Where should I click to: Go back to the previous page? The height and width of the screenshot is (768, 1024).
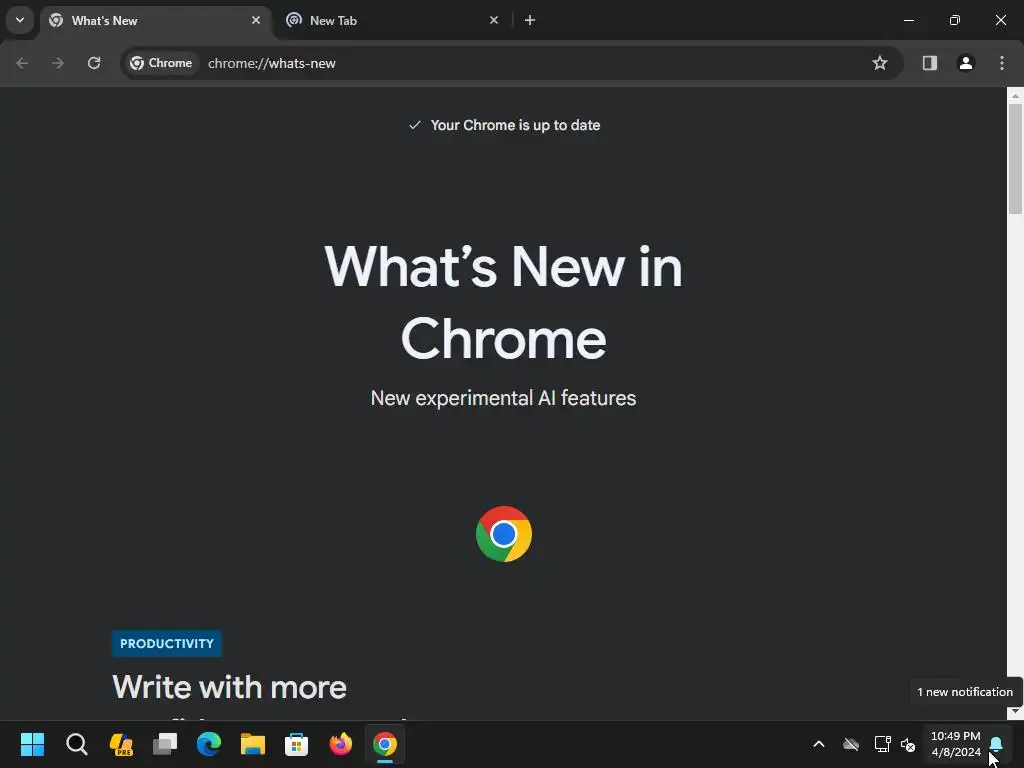[x=22, y=63]
